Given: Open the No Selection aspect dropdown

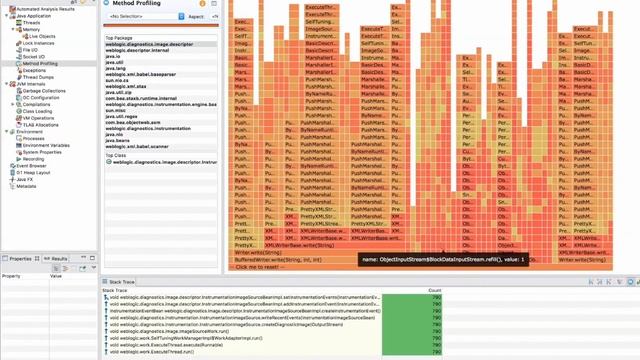Looking at the screenshot, I should click(x=146, y=16).
